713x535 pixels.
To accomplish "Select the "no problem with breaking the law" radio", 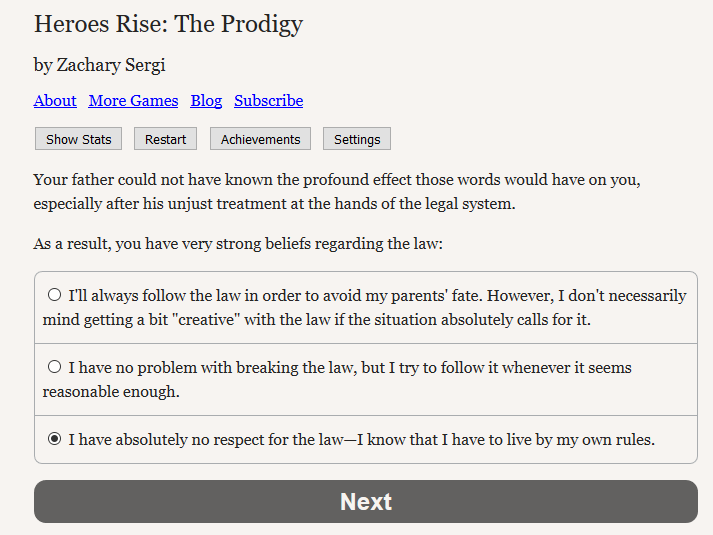I will pos(55,367).
